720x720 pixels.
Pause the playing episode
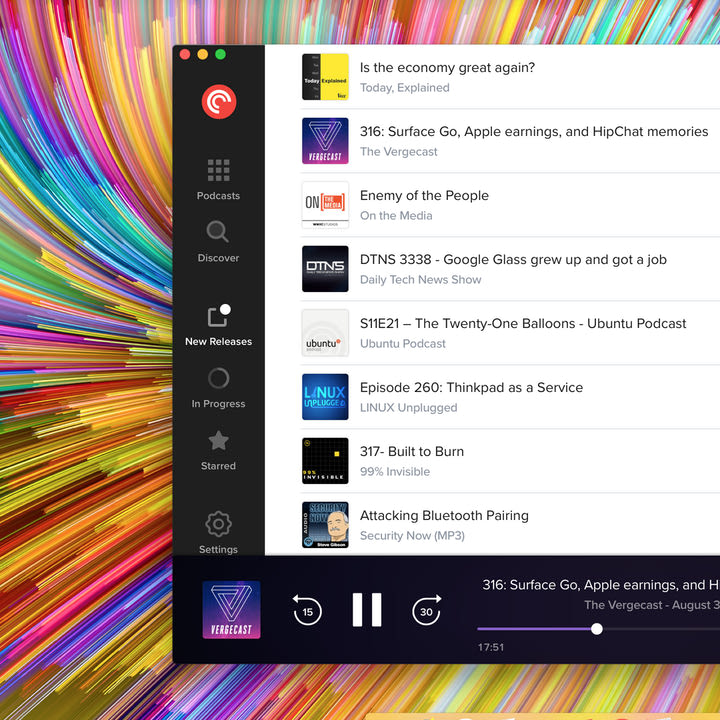(x=367, y=610)
